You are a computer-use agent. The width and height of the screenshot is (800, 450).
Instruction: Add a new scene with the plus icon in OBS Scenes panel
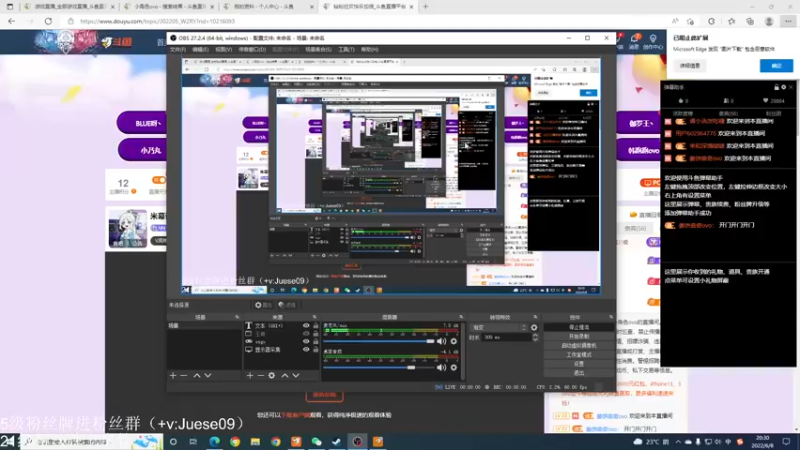(x=173, y=376)
